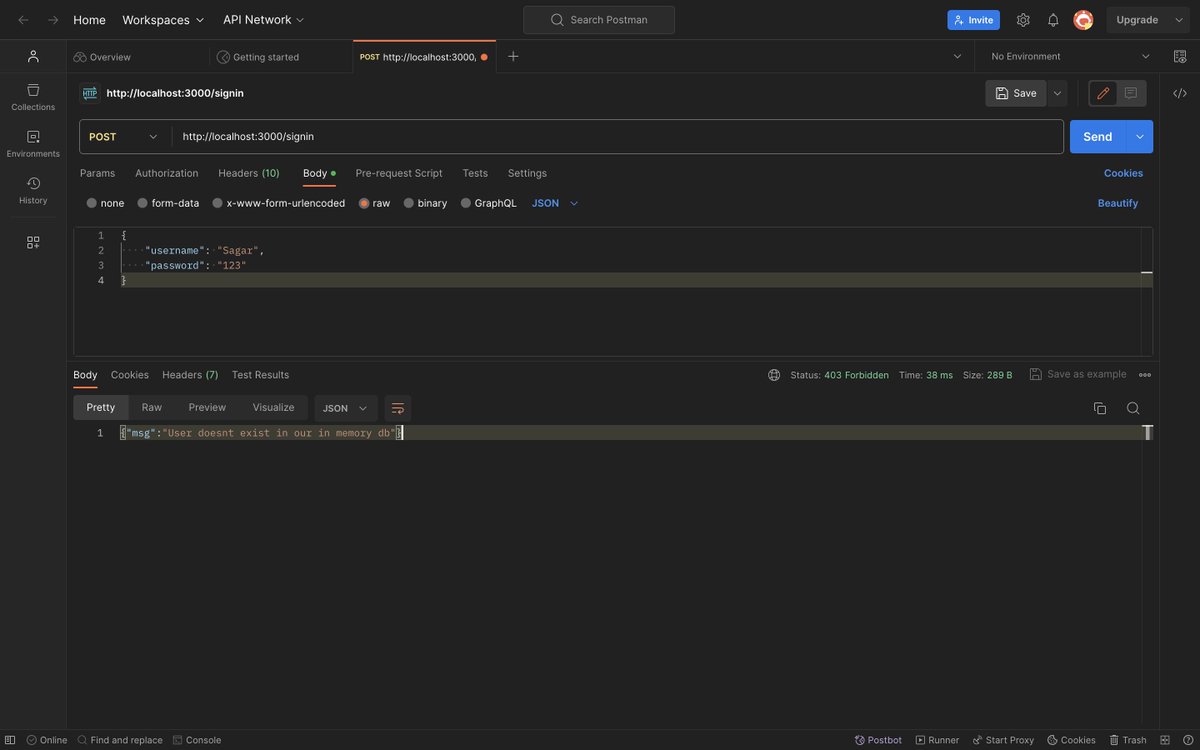Image resolution: width=1200 pixels, height=750 pixels.
Task: Click the Search Postman box
Action: [x=599, y=20]
